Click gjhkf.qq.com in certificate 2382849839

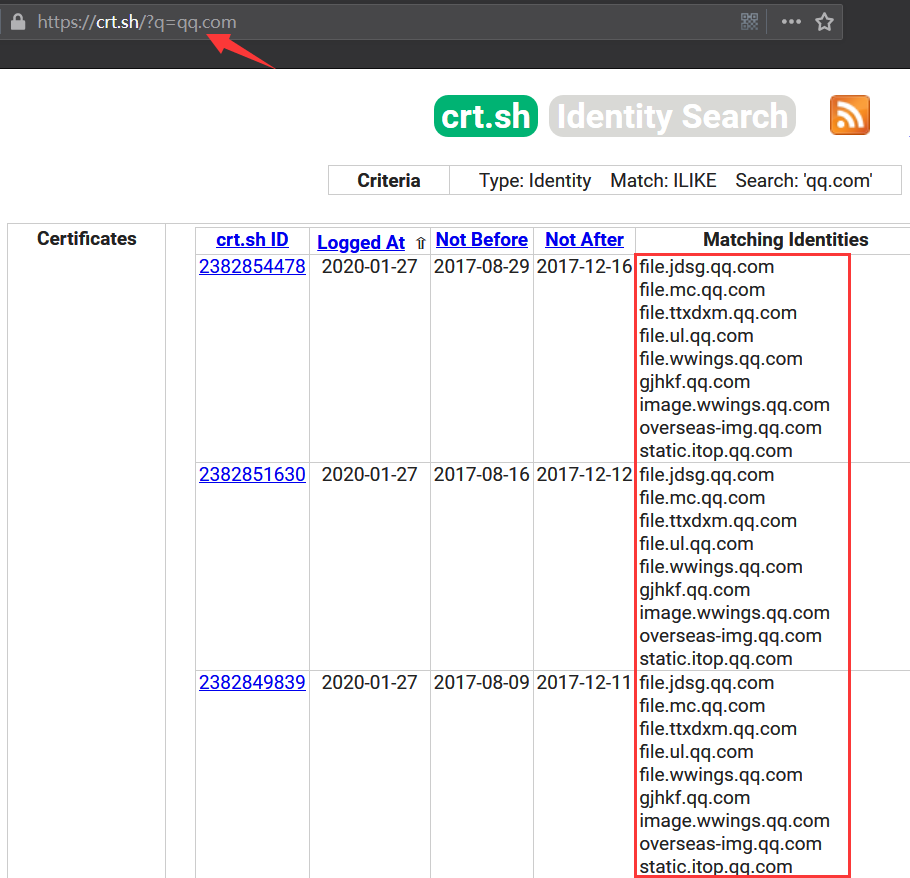(x=695, y=797)
